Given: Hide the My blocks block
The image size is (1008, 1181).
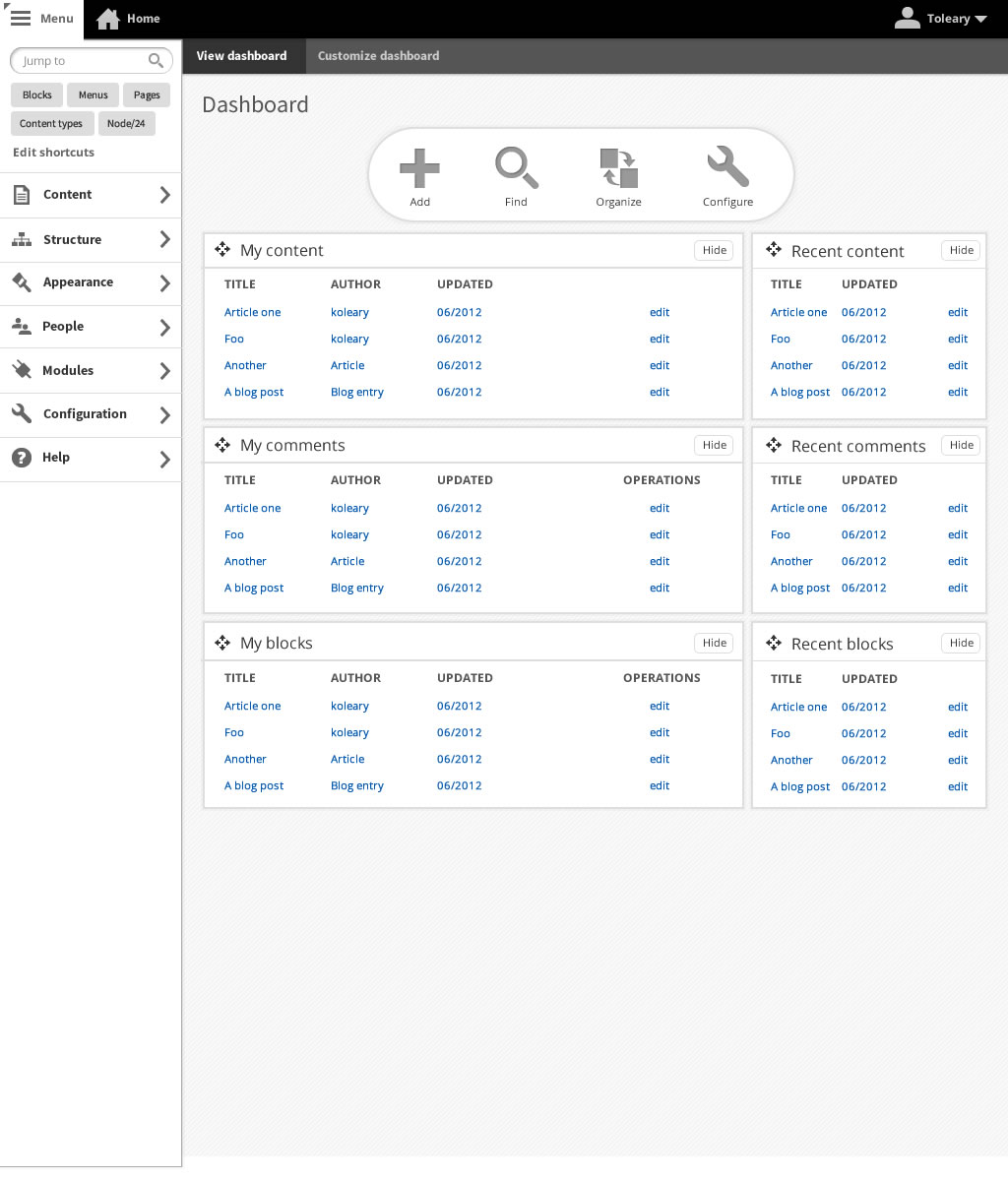Looking at the screenshot, I should click(x=715, y=643).
